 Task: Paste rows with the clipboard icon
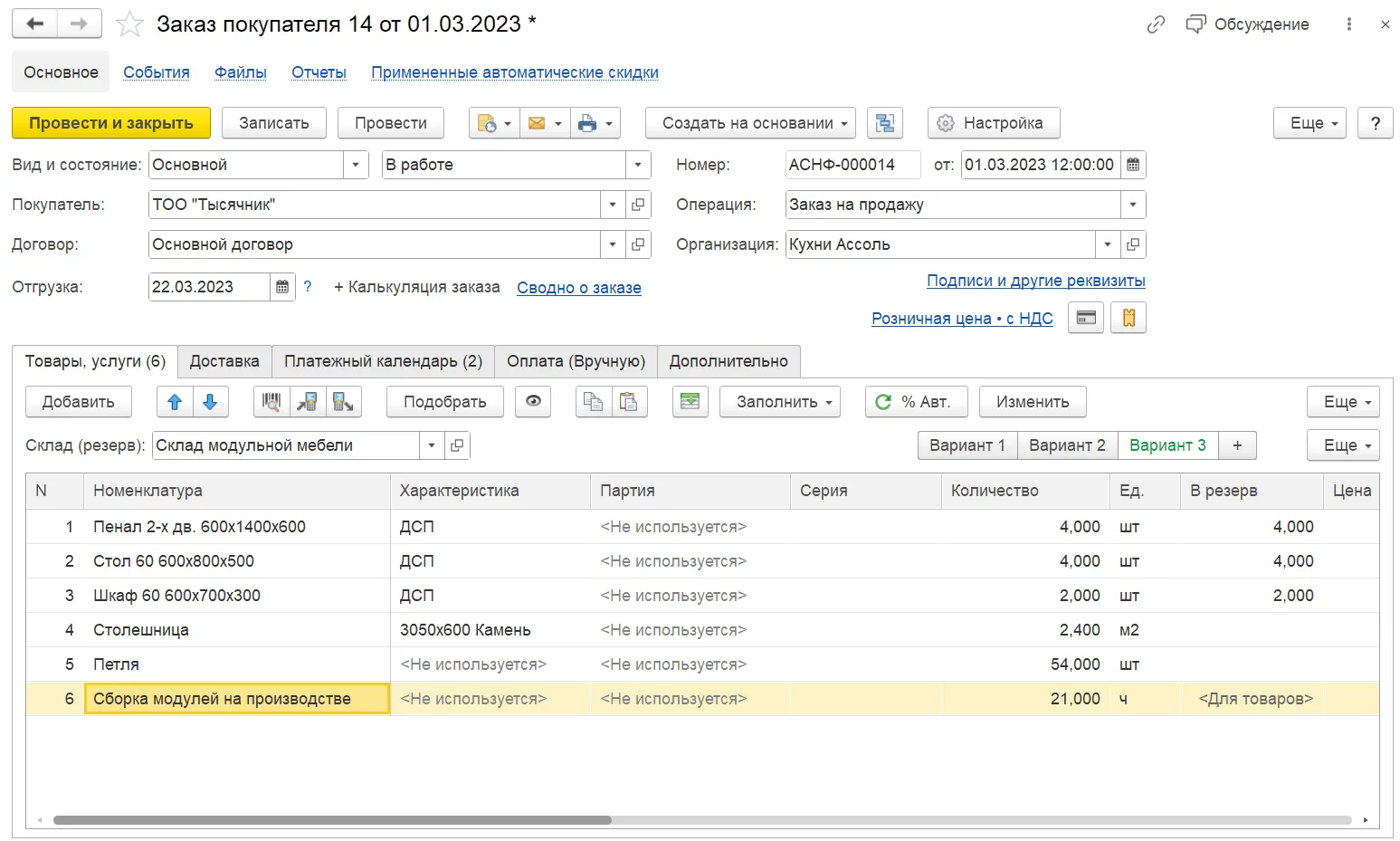tap(629, 402)
